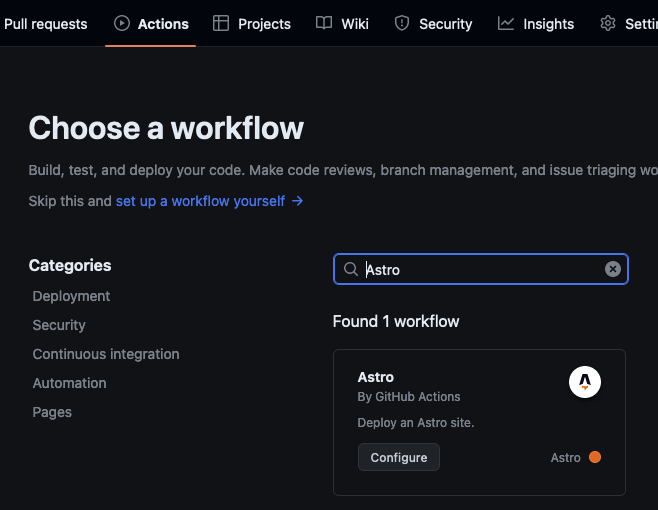Click the 'Deploy an Astro site.' description

click(416, 423)
